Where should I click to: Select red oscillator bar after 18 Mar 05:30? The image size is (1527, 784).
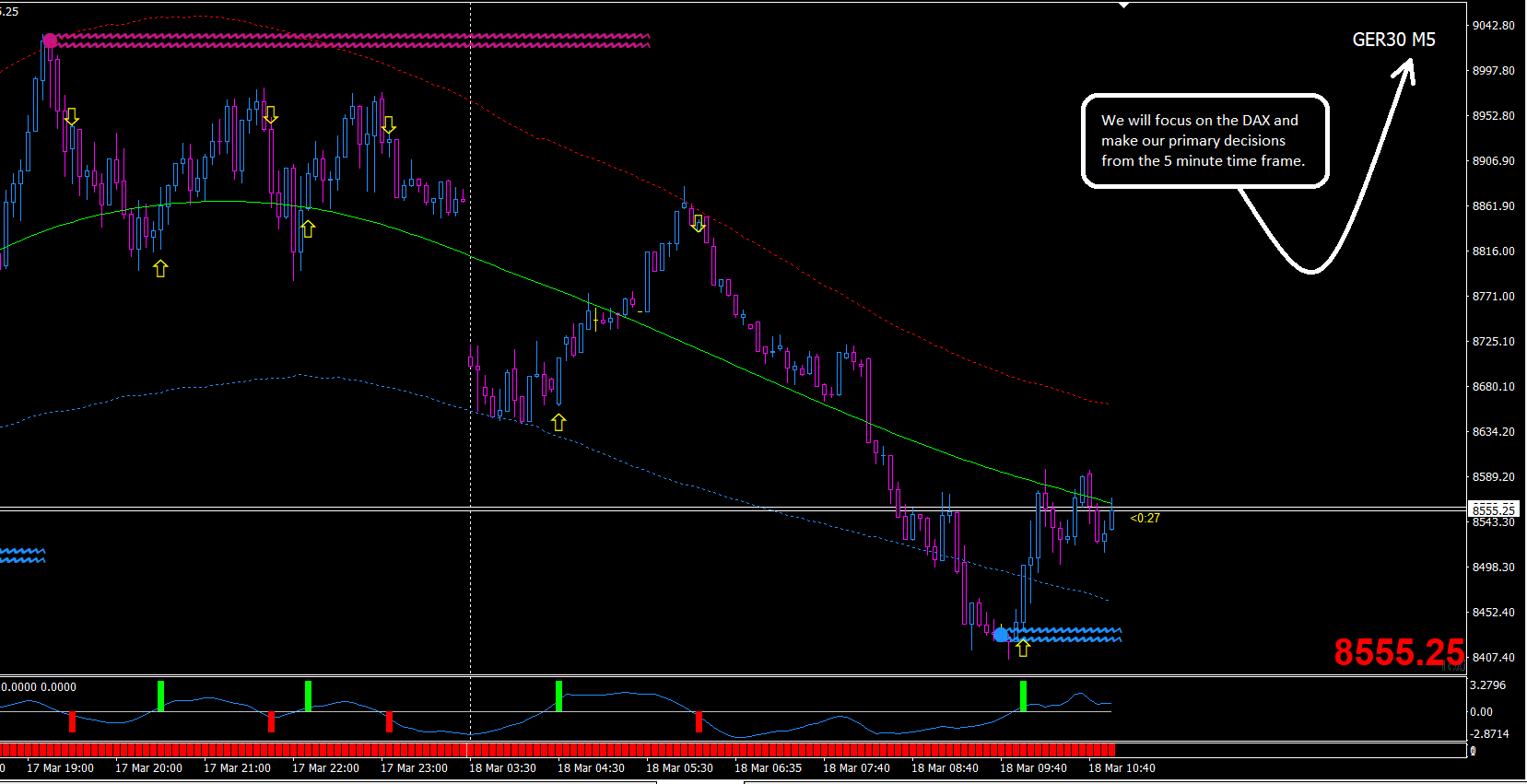point(699,721)
